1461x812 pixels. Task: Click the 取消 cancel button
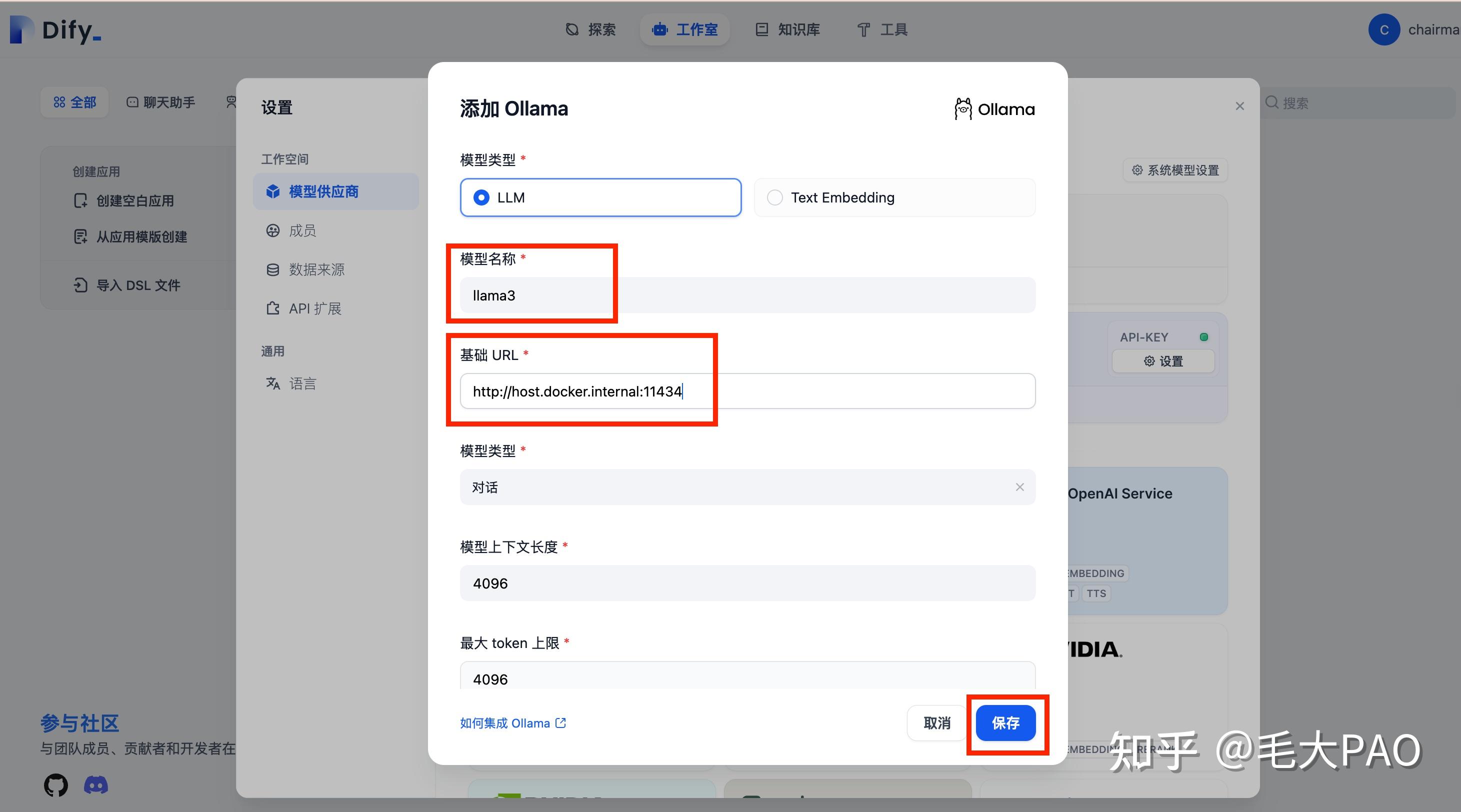click(x=936, y=723)
